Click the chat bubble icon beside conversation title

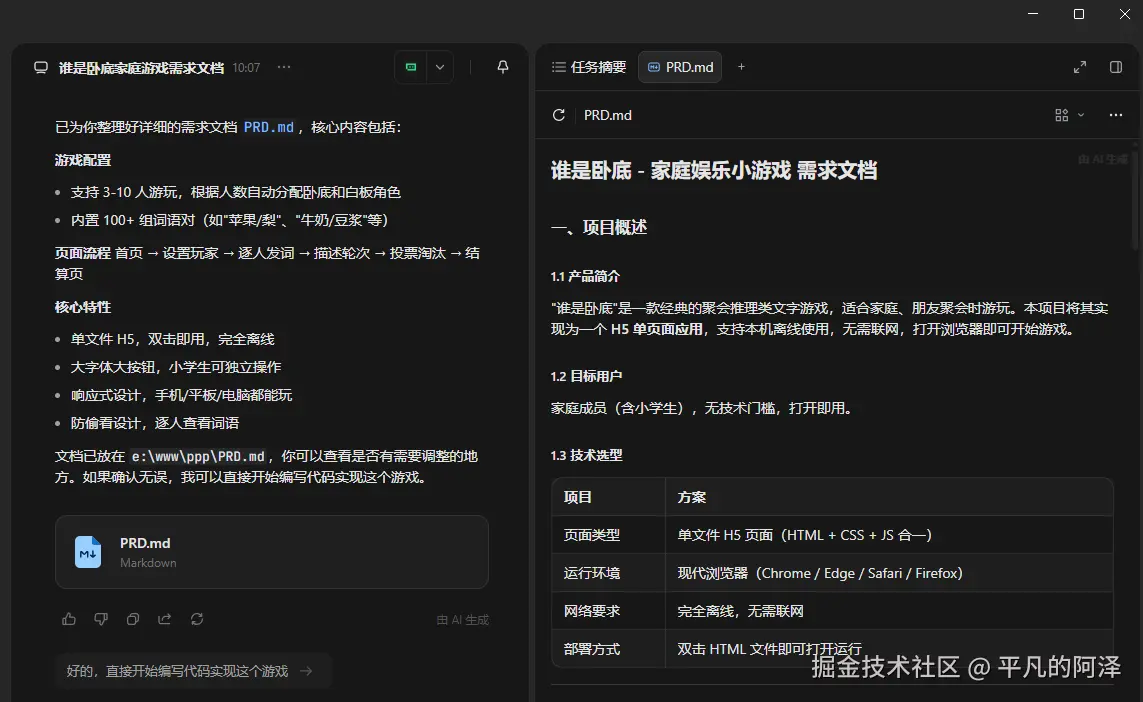[x=41, y=67]
